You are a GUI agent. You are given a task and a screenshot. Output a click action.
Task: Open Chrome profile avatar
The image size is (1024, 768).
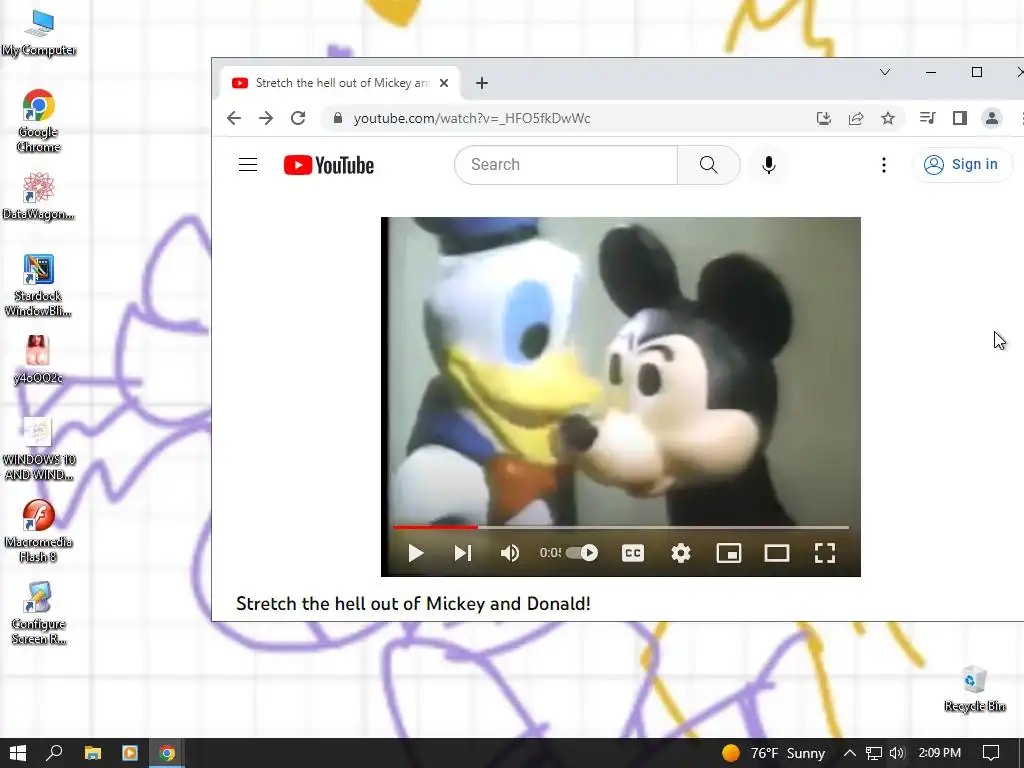click(x=991, y=118)
